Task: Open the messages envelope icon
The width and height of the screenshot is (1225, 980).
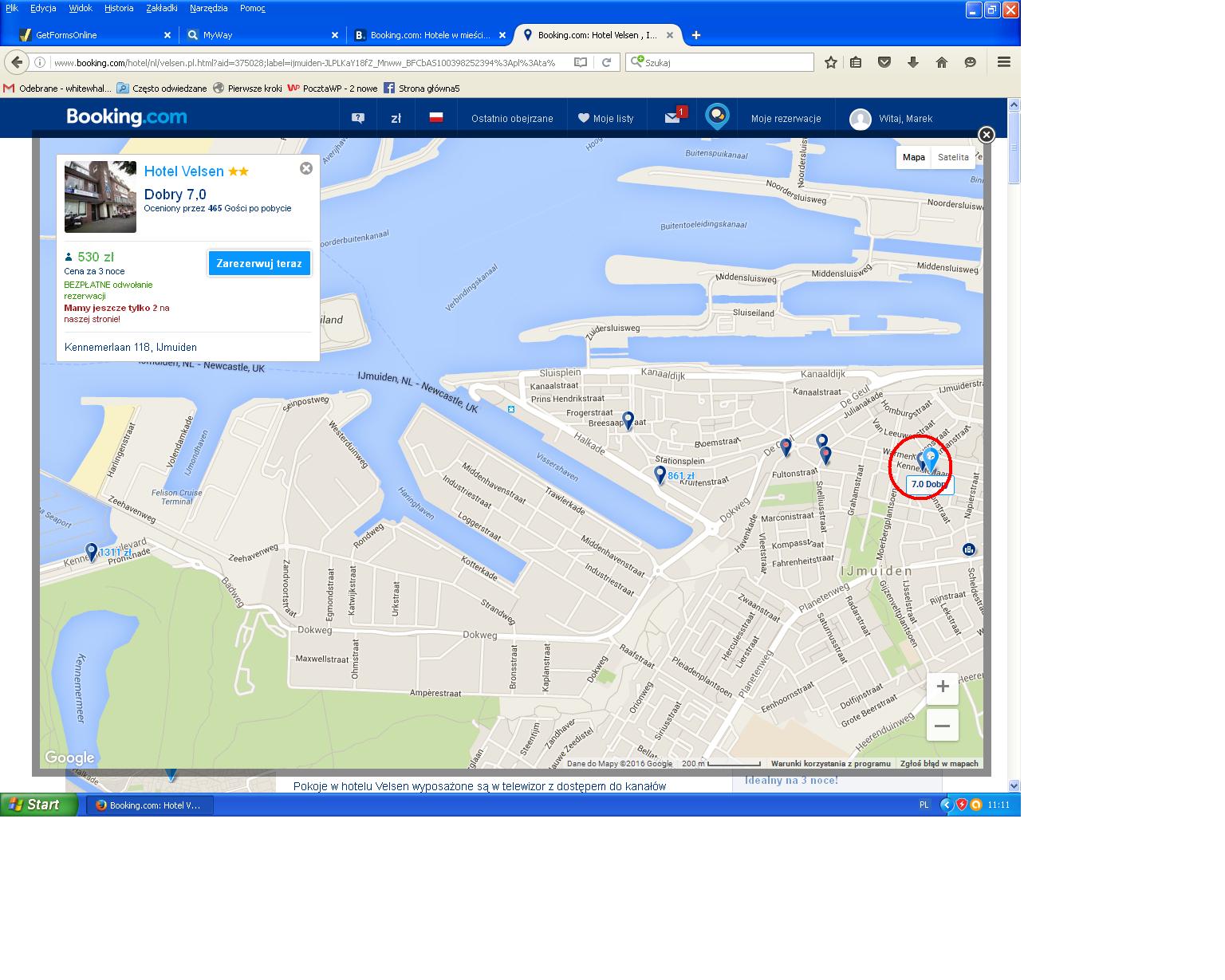Action: point(674,117)
